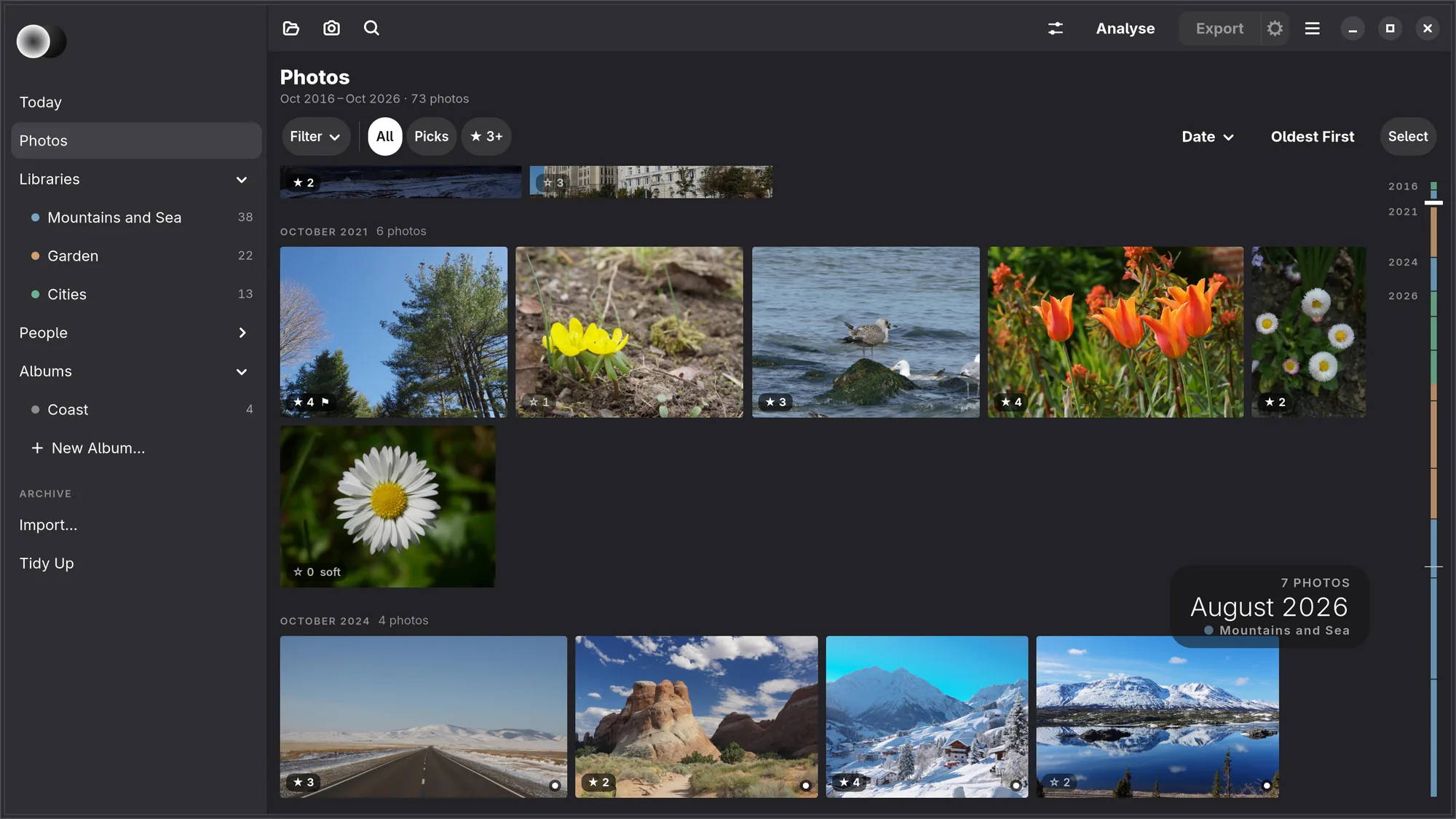Click the orange dot beside Garden library
This screenshot has width=1456, height=819.
click(x=35, y=256)
